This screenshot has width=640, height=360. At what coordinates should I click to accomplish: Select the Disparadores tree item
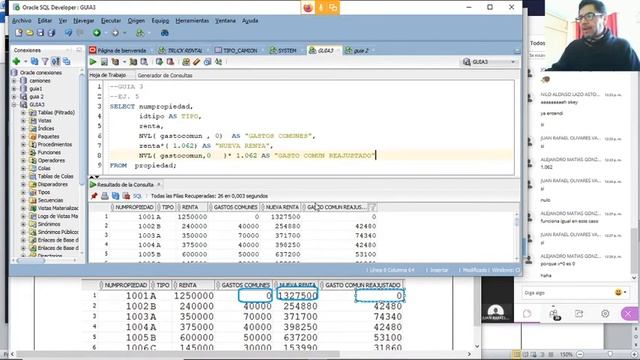coord(53,184)
